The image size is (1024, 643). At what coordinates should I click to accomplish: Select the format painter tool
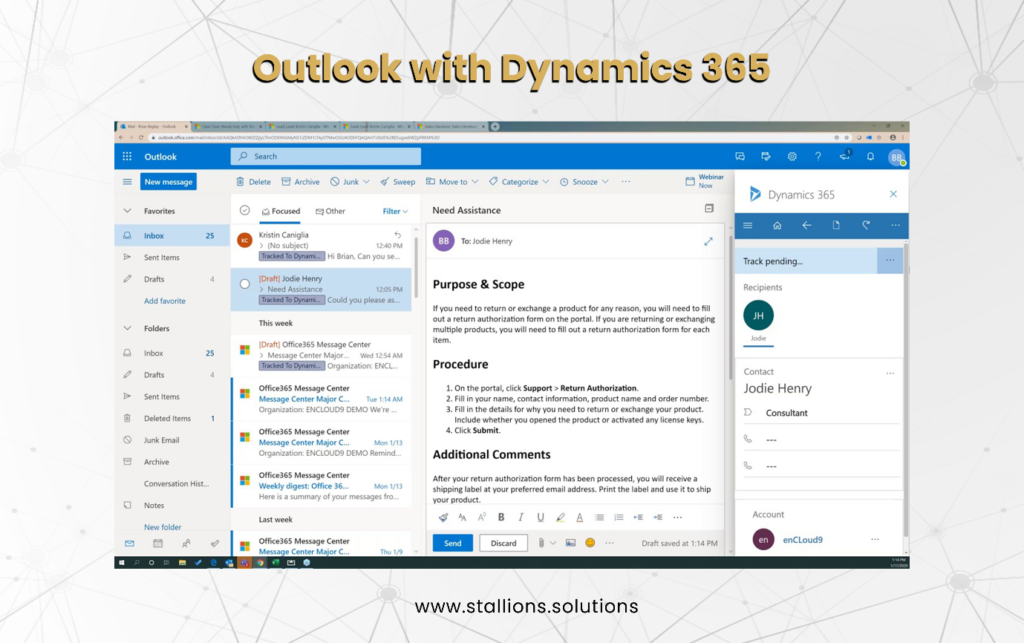pyautogui.click(x=443, y=517)
